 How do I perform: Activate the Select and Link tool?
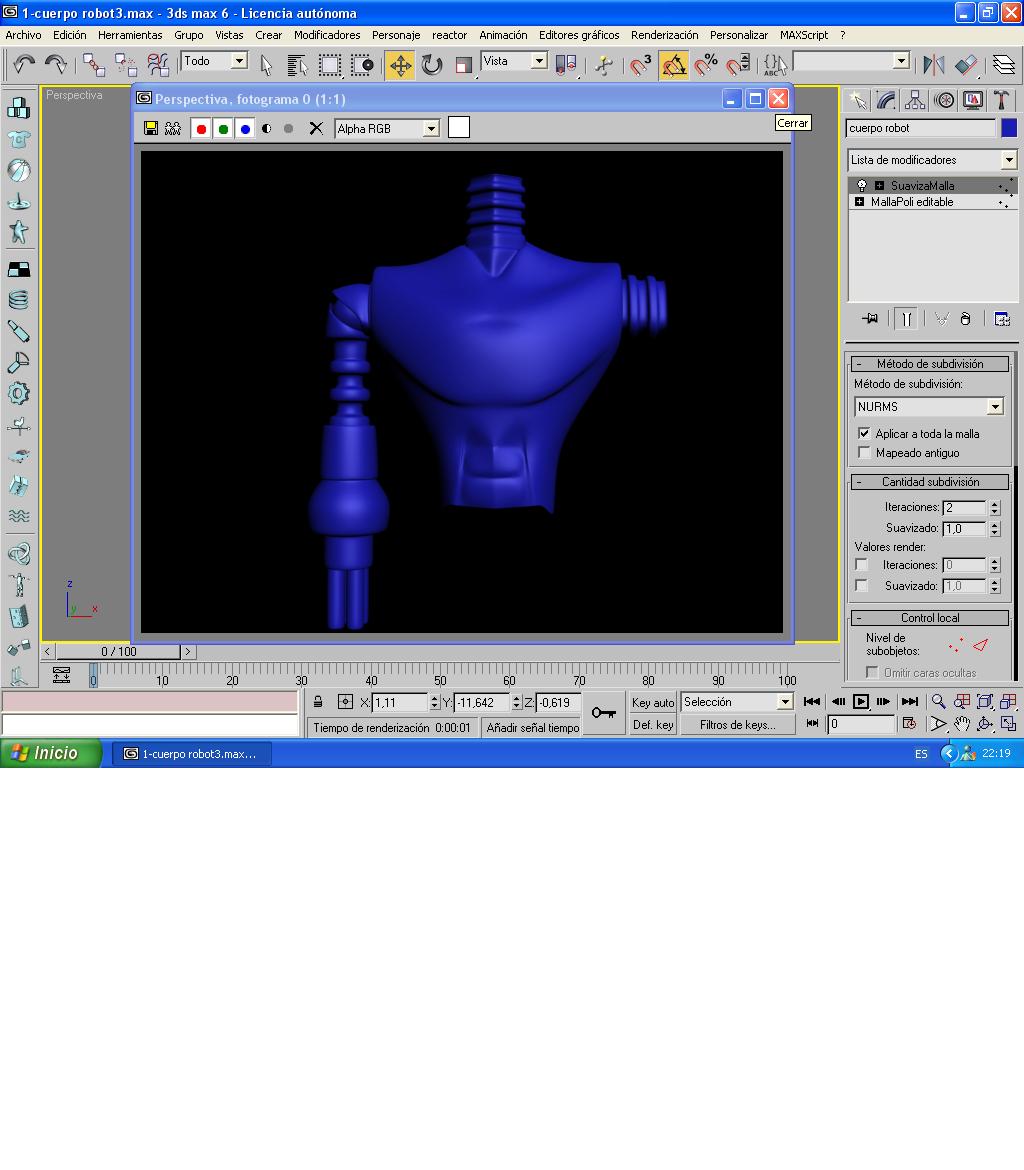(93, 65)
